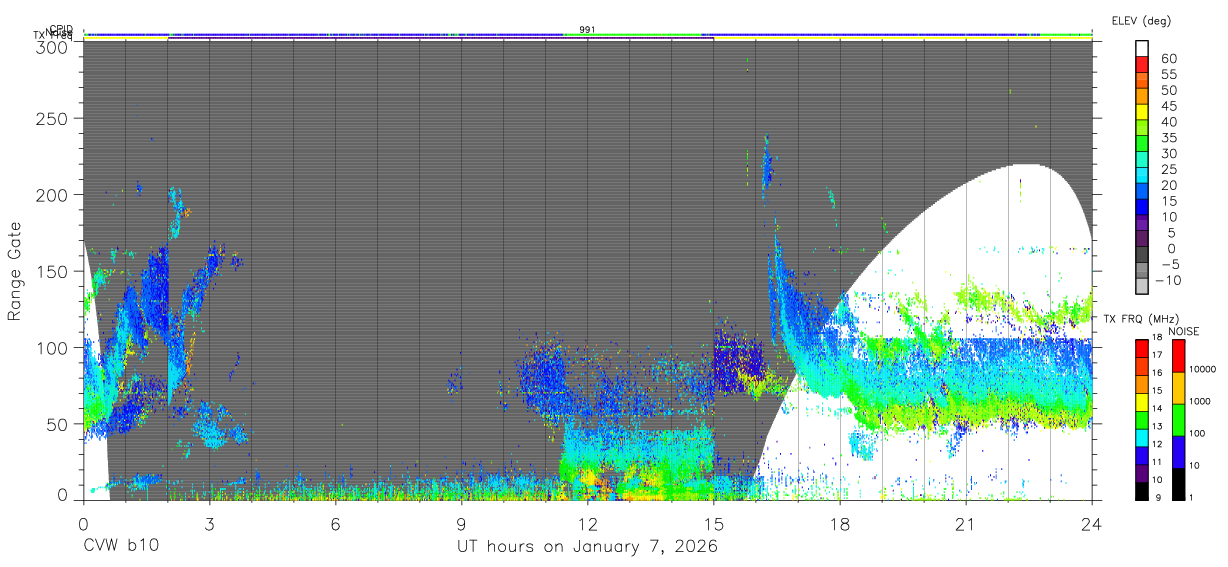Screen dimensions: 1228x567
Task: Click Range Gate tick label 150
Action: pos(54,271)
